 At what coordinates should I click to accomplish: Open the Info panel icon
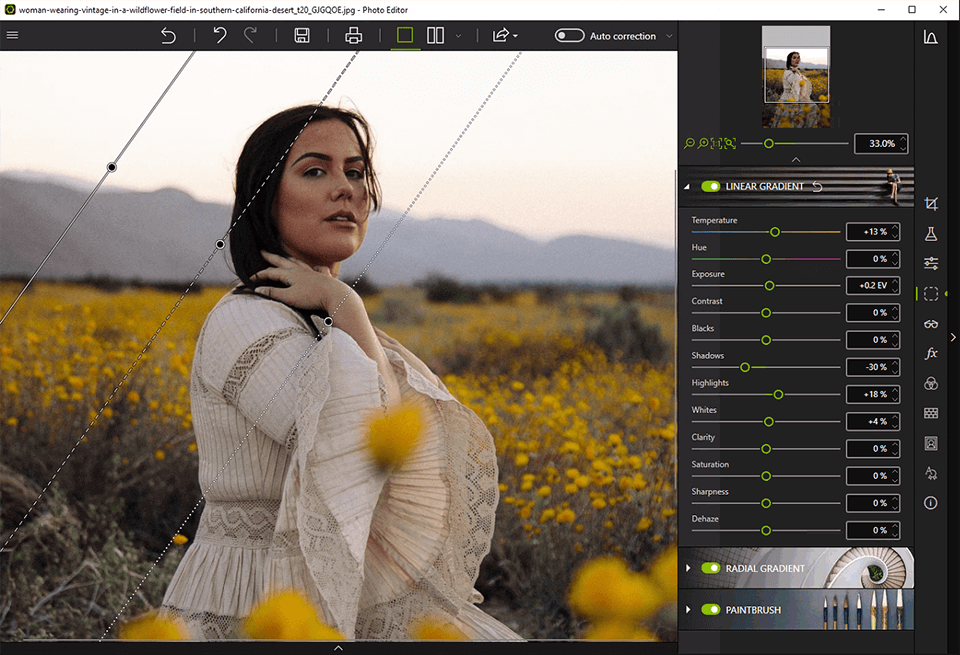(931, 504)
